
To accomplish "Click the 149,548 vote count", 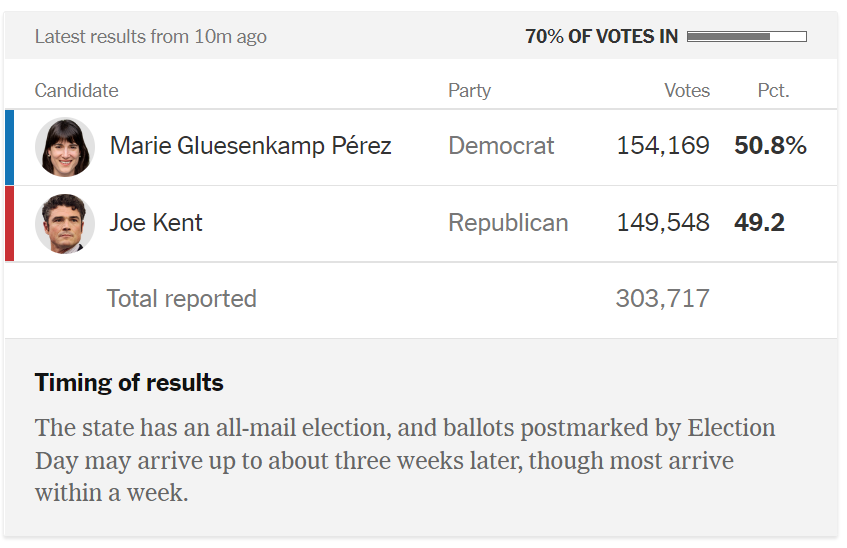I will pos(663,223).
